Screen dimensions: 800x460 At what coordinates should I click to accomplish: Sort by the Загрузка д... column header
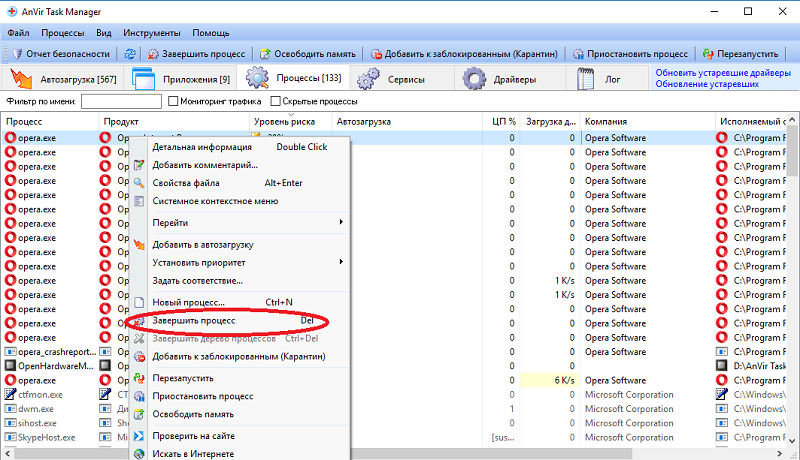pyautogui.click(x=551, y=121)
